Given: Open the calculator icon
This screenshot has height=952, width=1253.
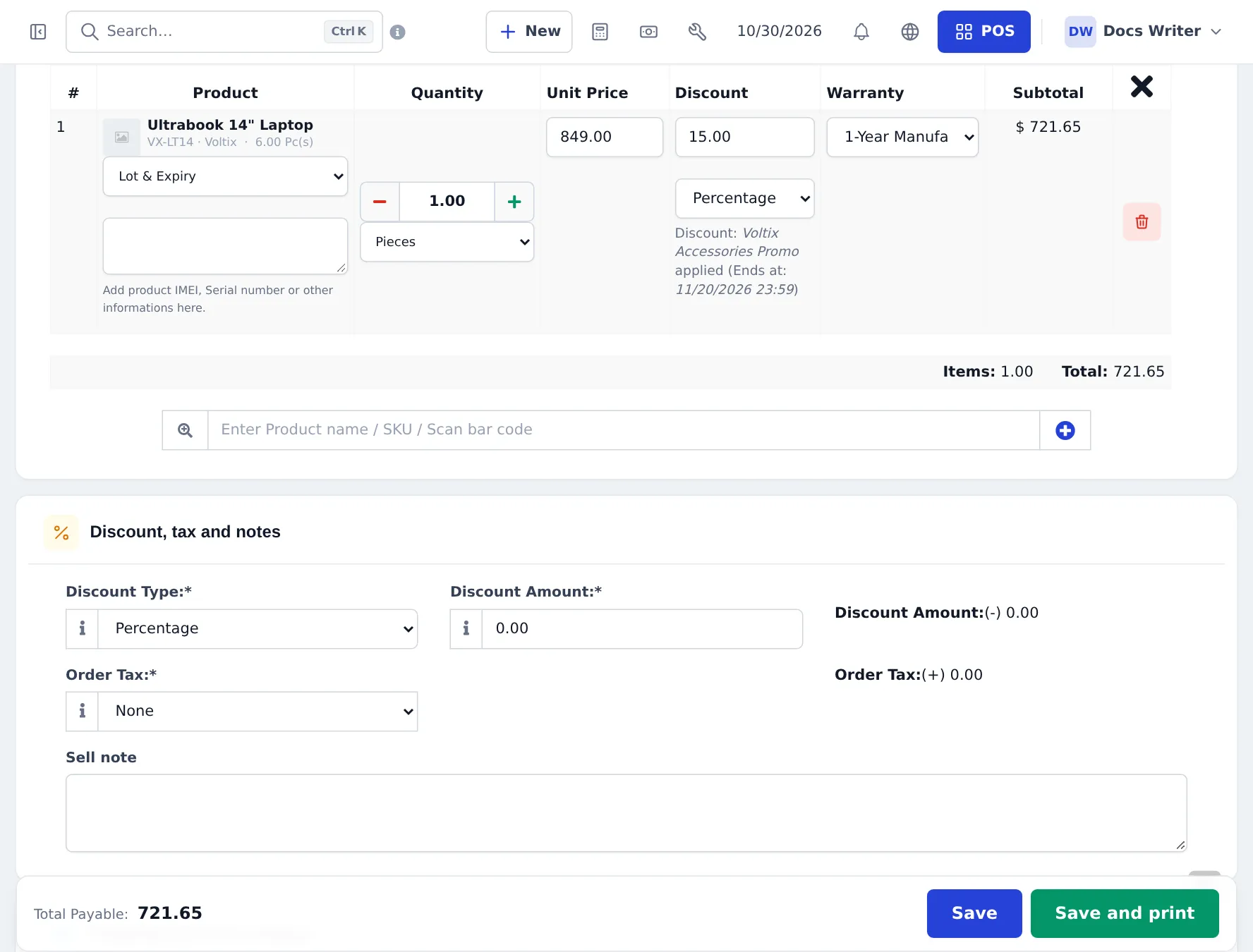Looking at the screenshot, I should [600, 32].
